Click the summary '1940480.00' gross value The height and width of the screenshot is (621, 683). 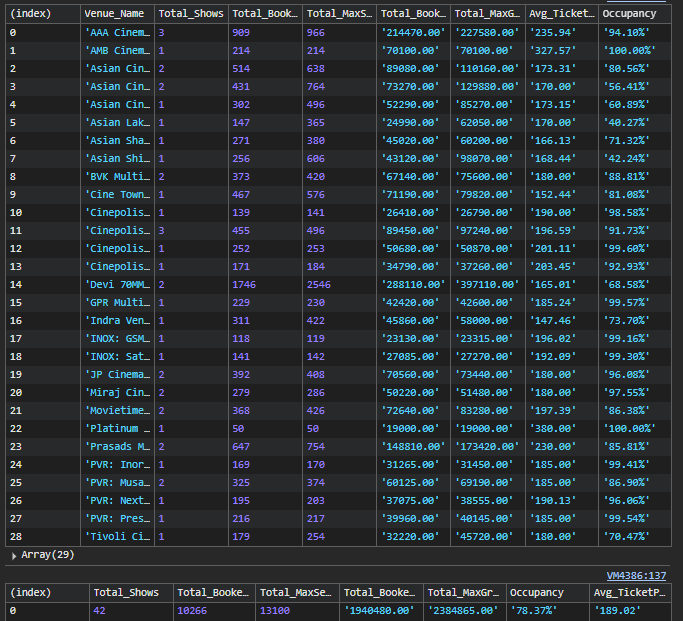point(379,611)
